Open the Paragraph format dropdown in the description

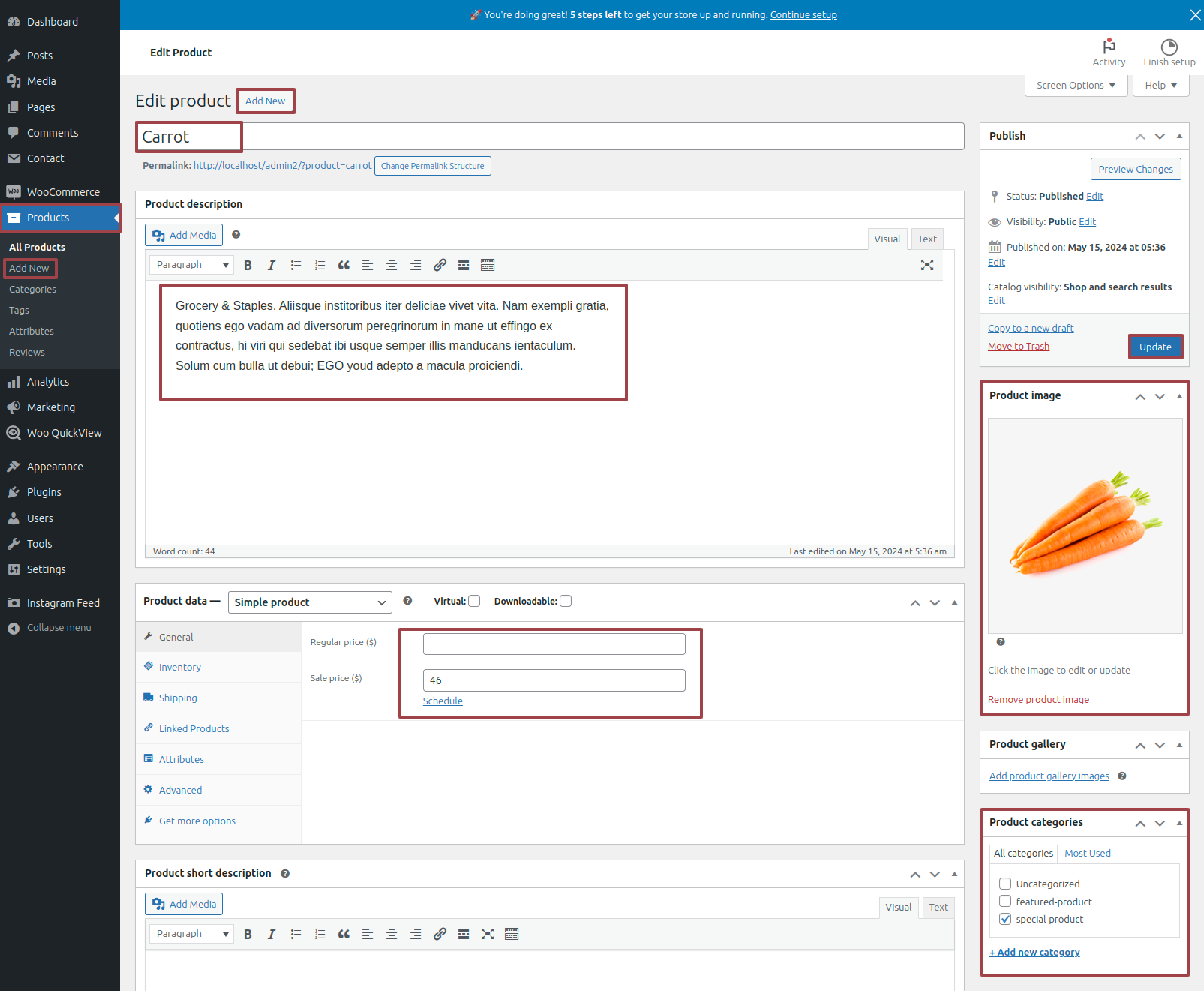tap(191, 265)
